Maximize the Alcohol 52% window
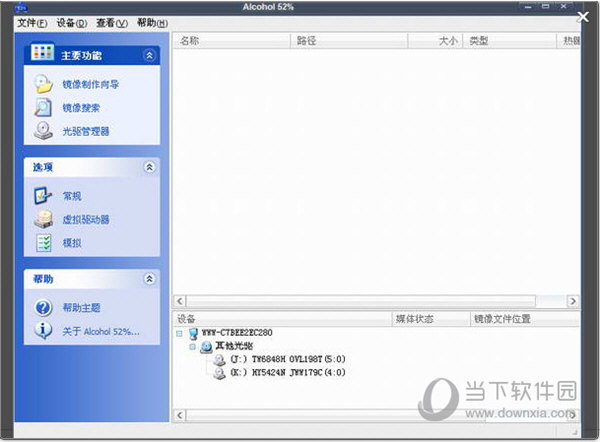 coord(546,7)
